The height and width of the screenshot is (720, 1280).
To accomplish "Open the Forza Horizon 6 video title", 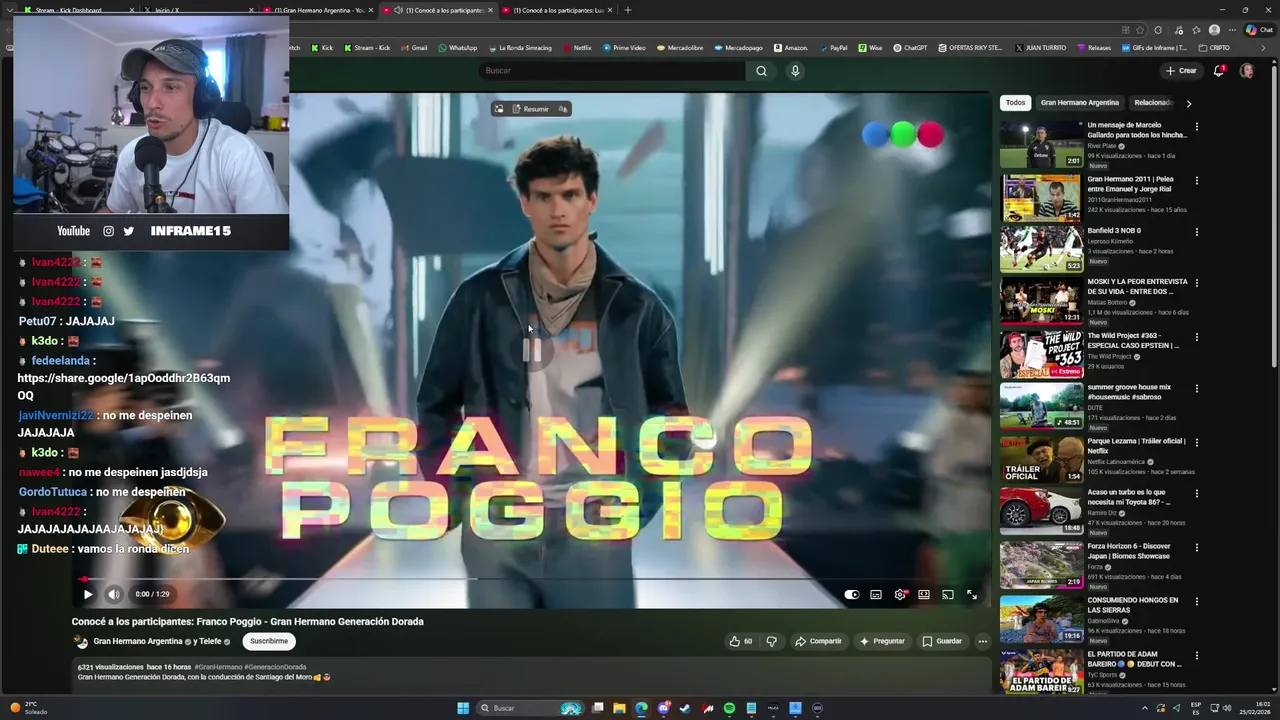I will coord(1129,551).
